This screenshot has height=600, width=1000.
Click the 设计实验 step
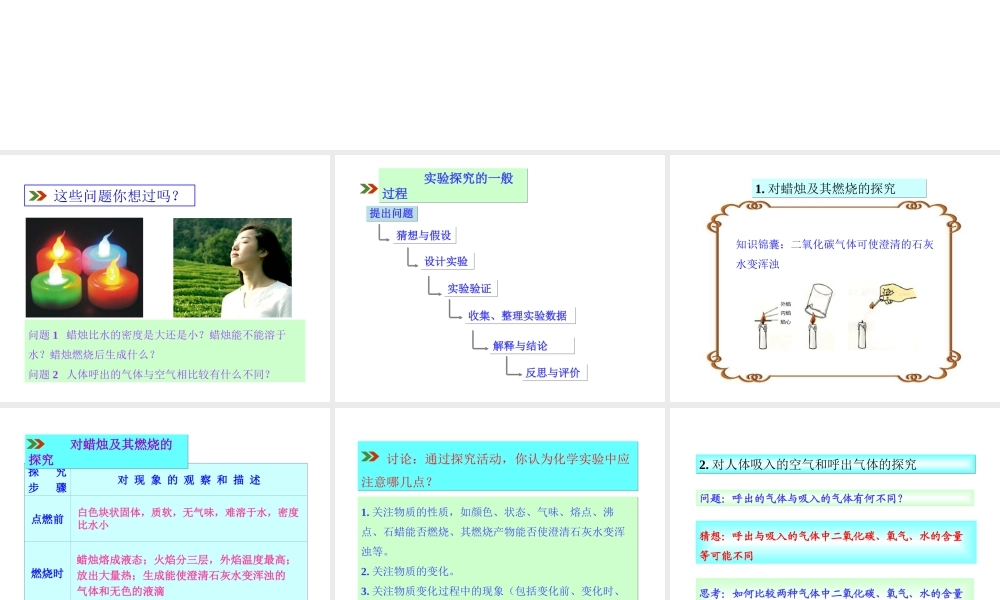446,261
